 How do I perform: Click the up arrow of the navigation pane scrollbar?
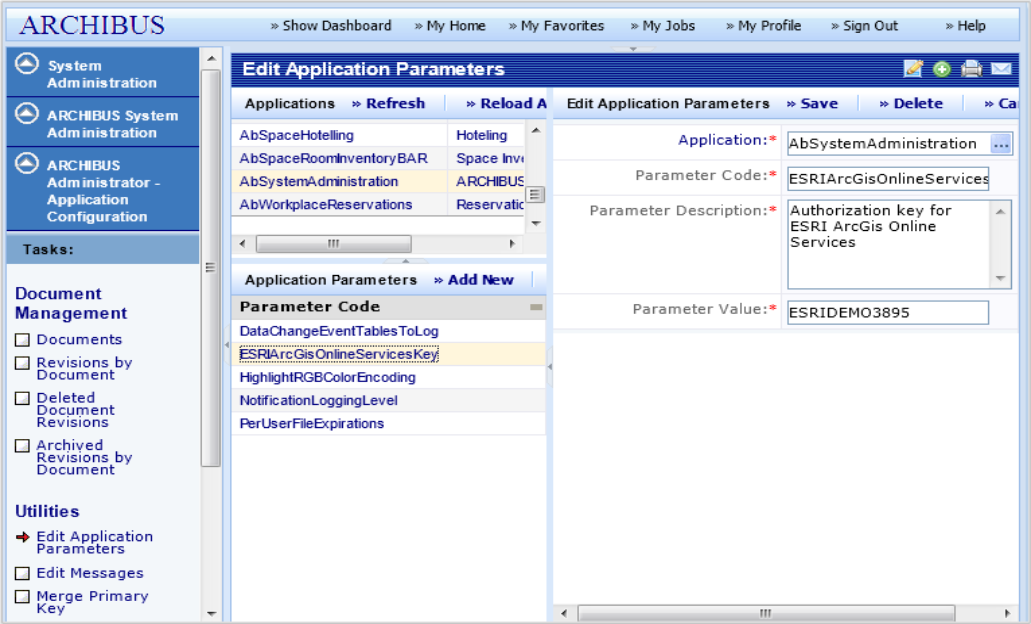211,59
